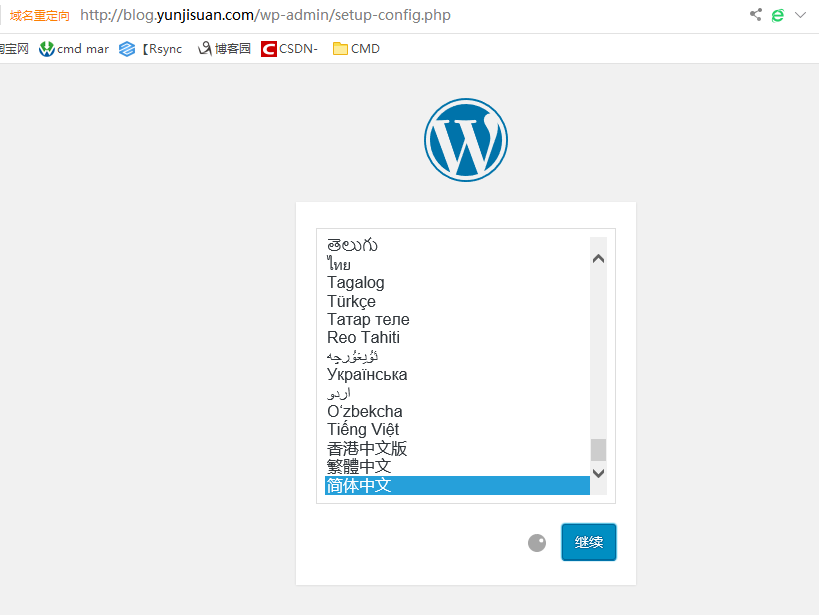This screenshot has width=819, height=615.
Task: Select 繁體中文 language
Action: coord(457,466)
